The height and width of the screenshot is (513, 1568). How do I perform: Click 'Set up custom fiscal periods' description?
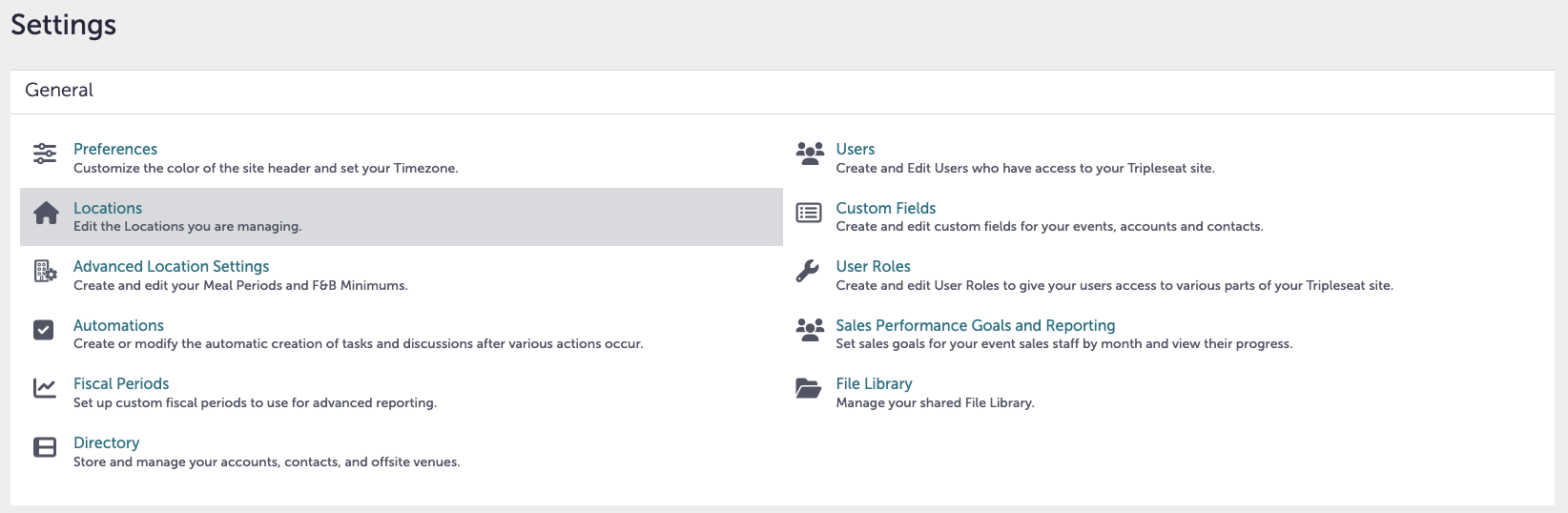[255, 402]
